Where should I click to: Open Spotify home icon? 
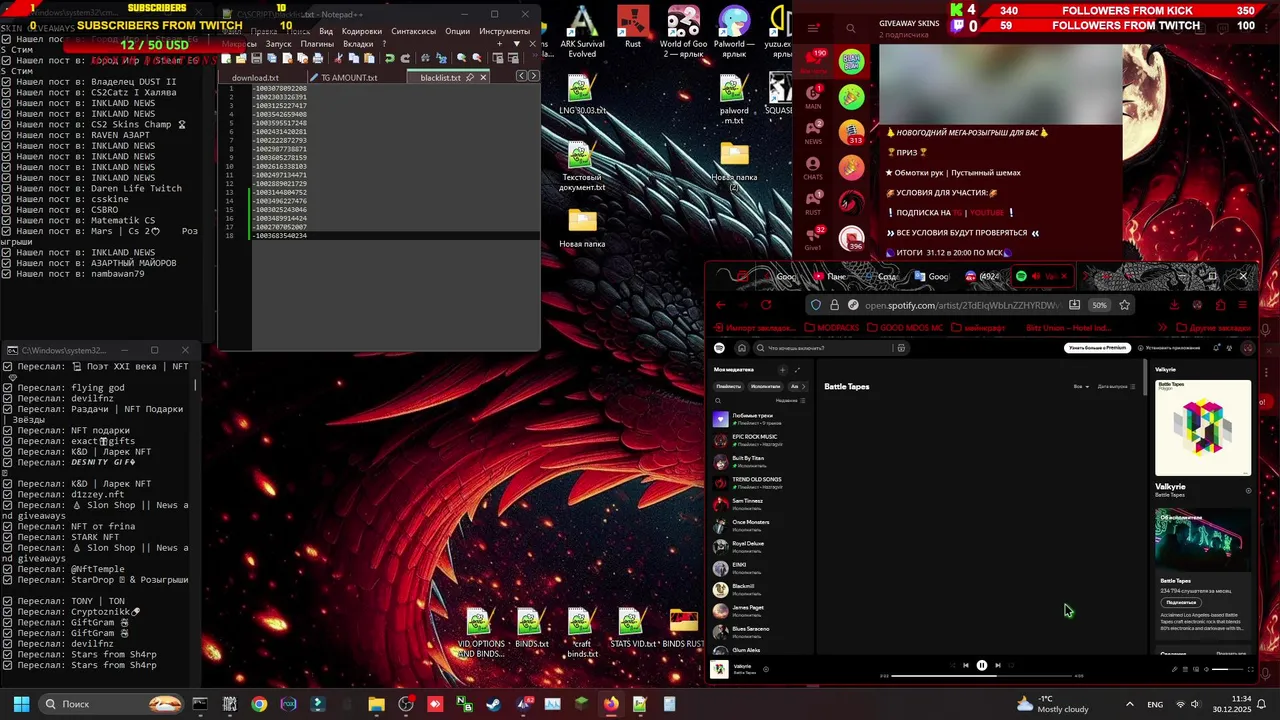(741, 348)
